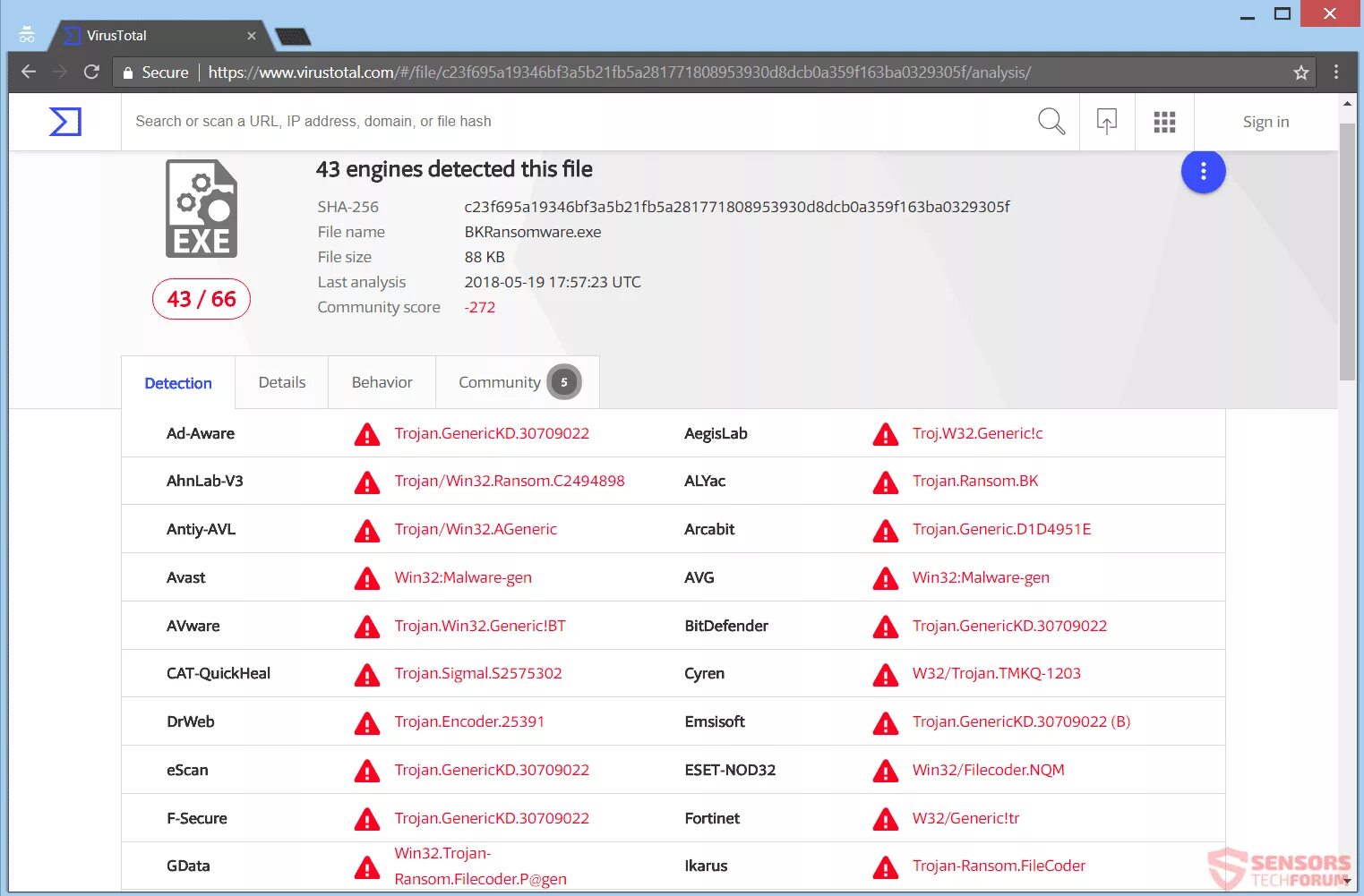Screen dimensions: 1364x896
Task: Click the browser back arrow
Action: (29, 72)
